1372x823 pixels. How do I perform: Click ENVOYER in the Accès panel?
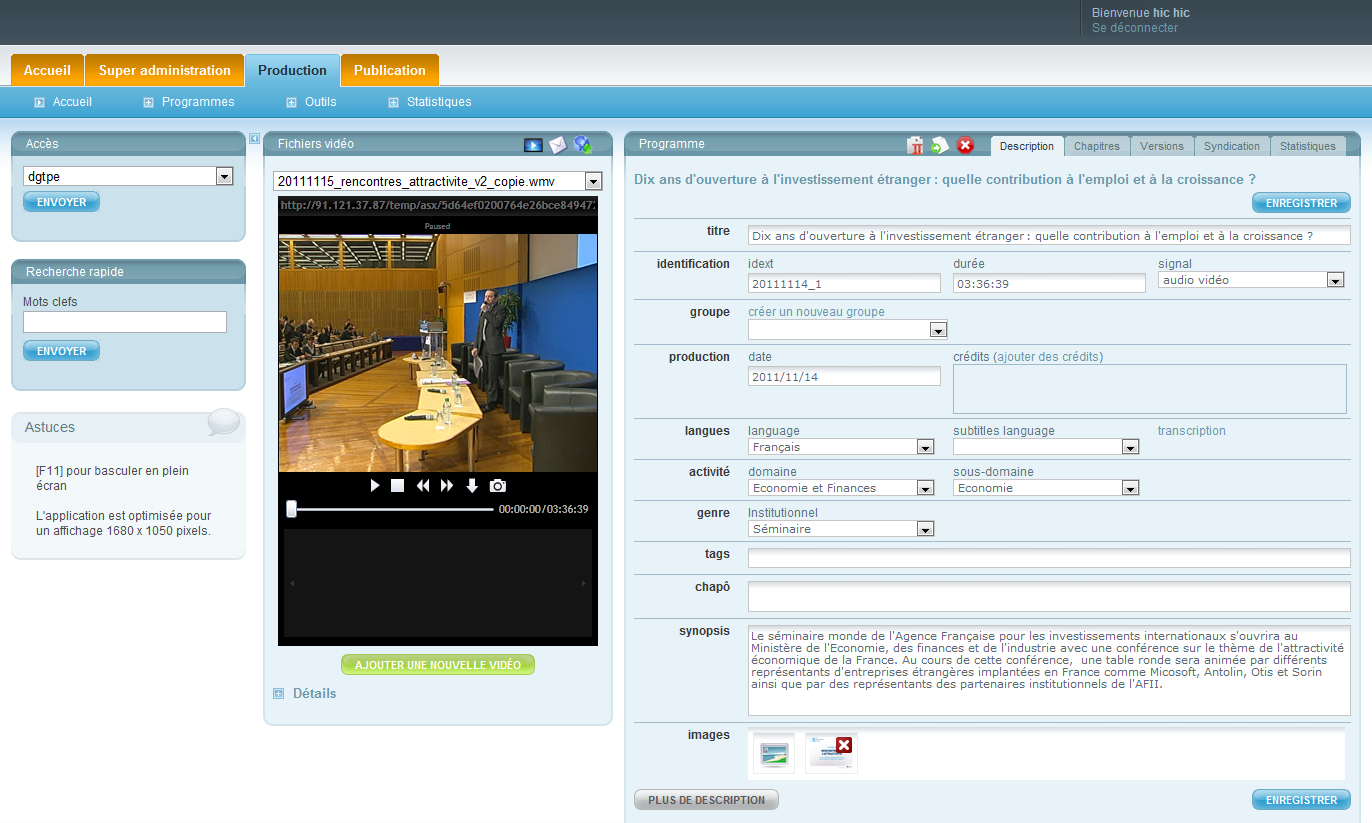62,202
